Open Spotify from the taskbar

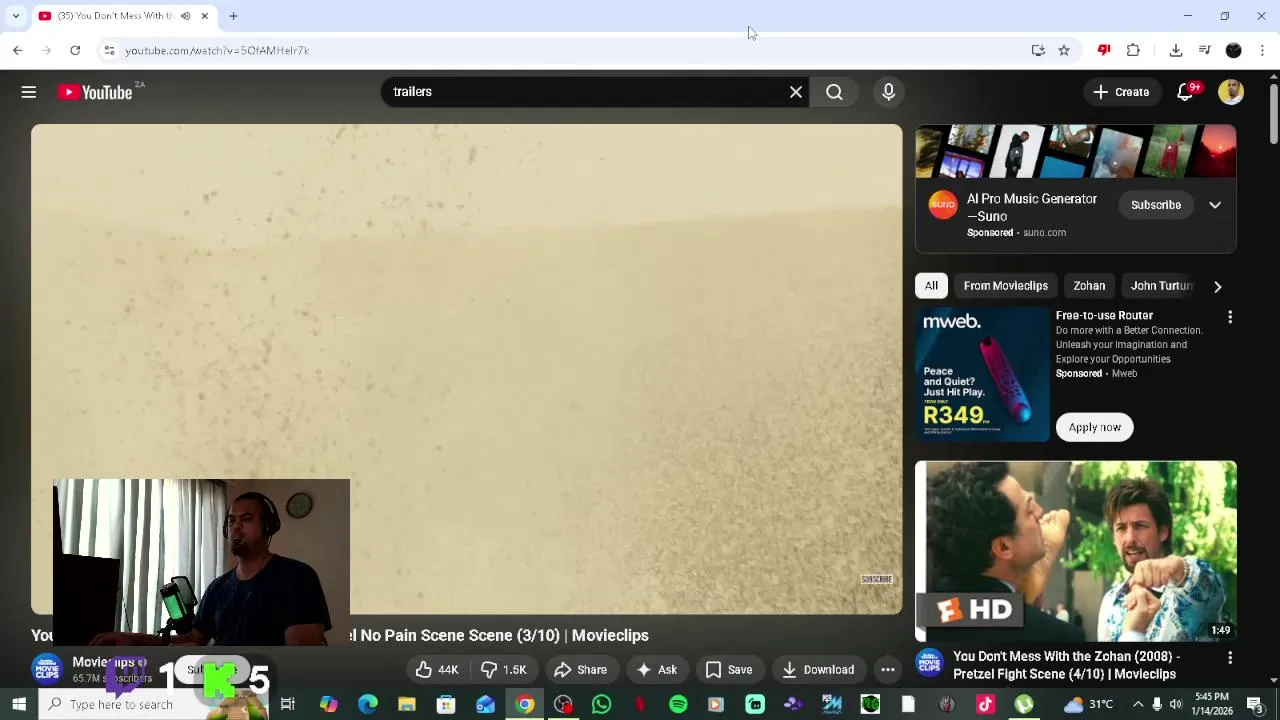click(x=678, y=704)
